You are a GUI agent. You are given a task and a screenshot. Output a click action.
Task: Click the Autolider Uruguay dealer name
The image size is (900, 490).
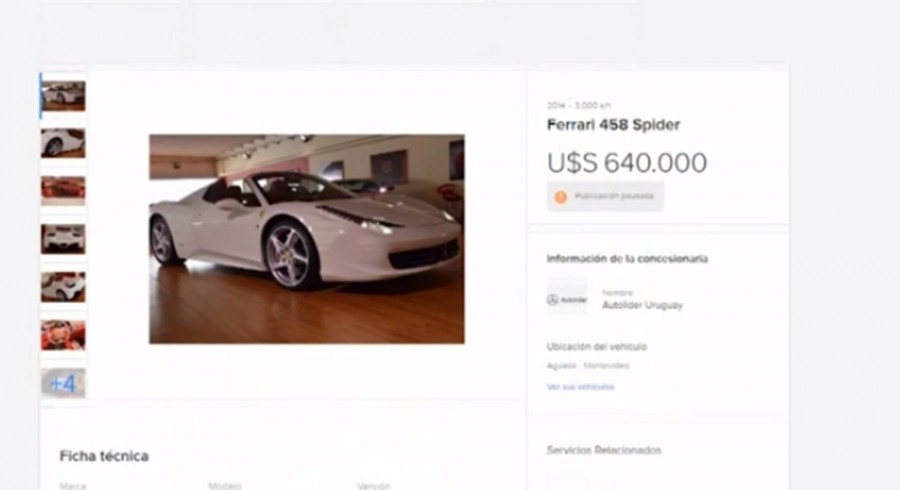[642, 305]
